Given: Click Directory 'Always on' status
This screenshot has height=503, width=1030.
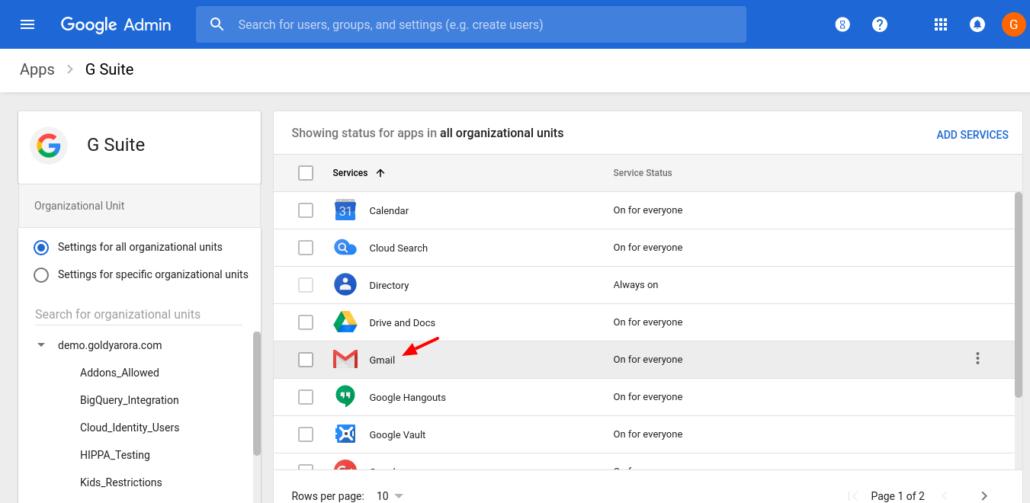Looking at the screenshot, I should (x=636, y=285).
